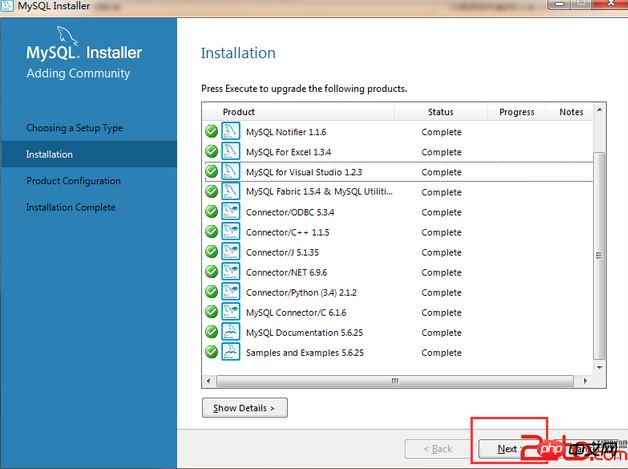
Task: Click the Connector/Python 2.1.2 product icon
Action: click(231, 292)
